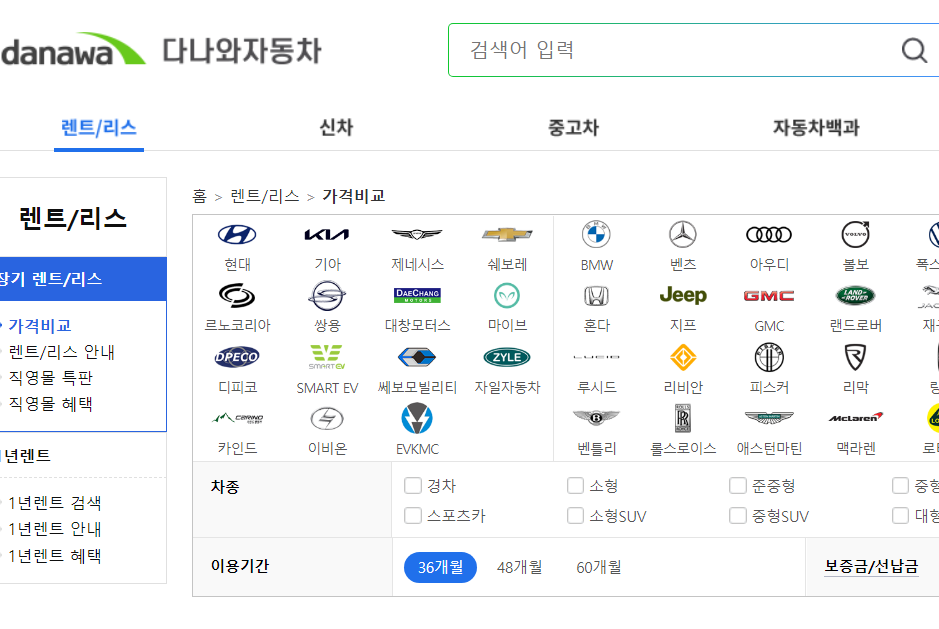The width and height of the screenshot is (939, 629).
Task: Select the Audi (아우디) rings logo
Action: [x=769, y=234]
